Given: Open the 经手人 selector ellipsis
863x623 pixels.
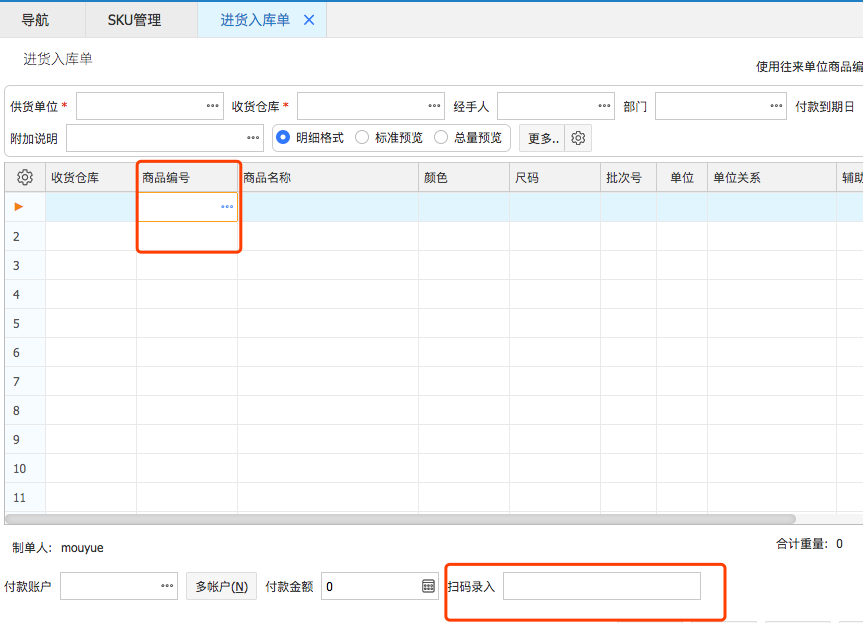Looking at the screenshot, I should (602, 105).
